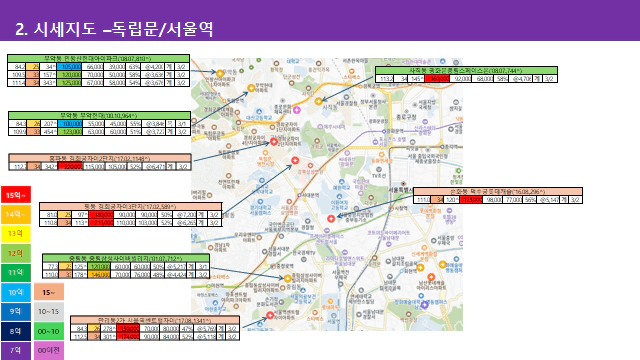The image size is (640, 360).
Task: Click the green 11억 legend swatch
Action: click(x=16, y=273)
